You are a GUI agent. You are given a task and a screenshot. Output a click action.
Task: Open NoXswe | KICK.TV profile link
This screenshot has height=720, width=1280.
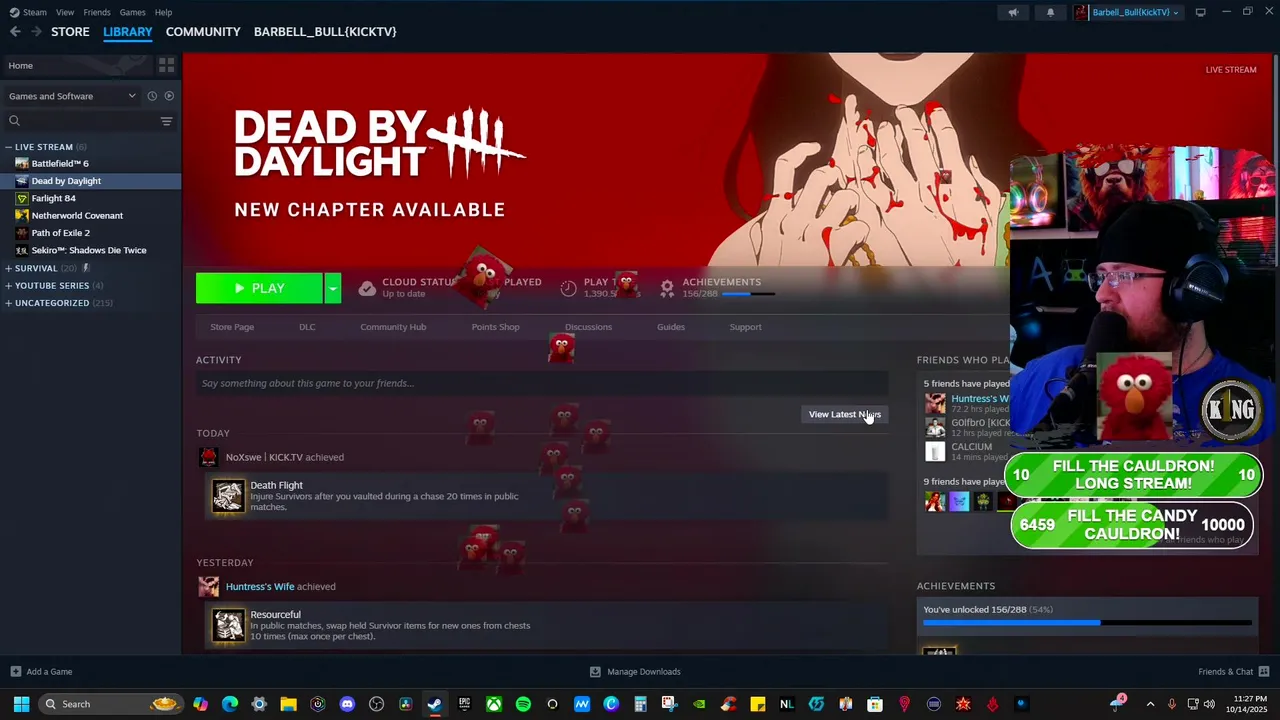(264, 457)
